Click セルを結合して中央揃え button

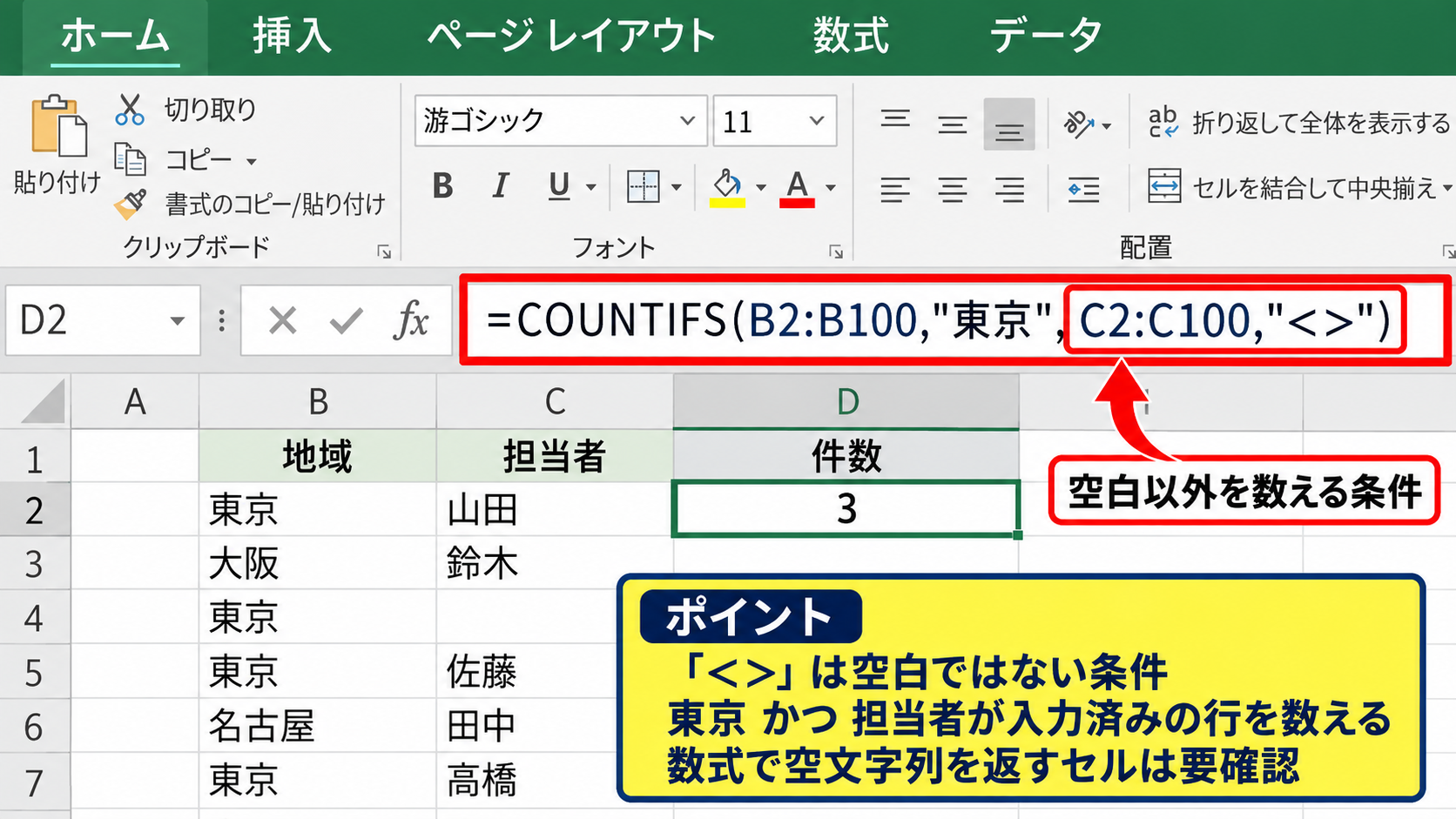1313,188
